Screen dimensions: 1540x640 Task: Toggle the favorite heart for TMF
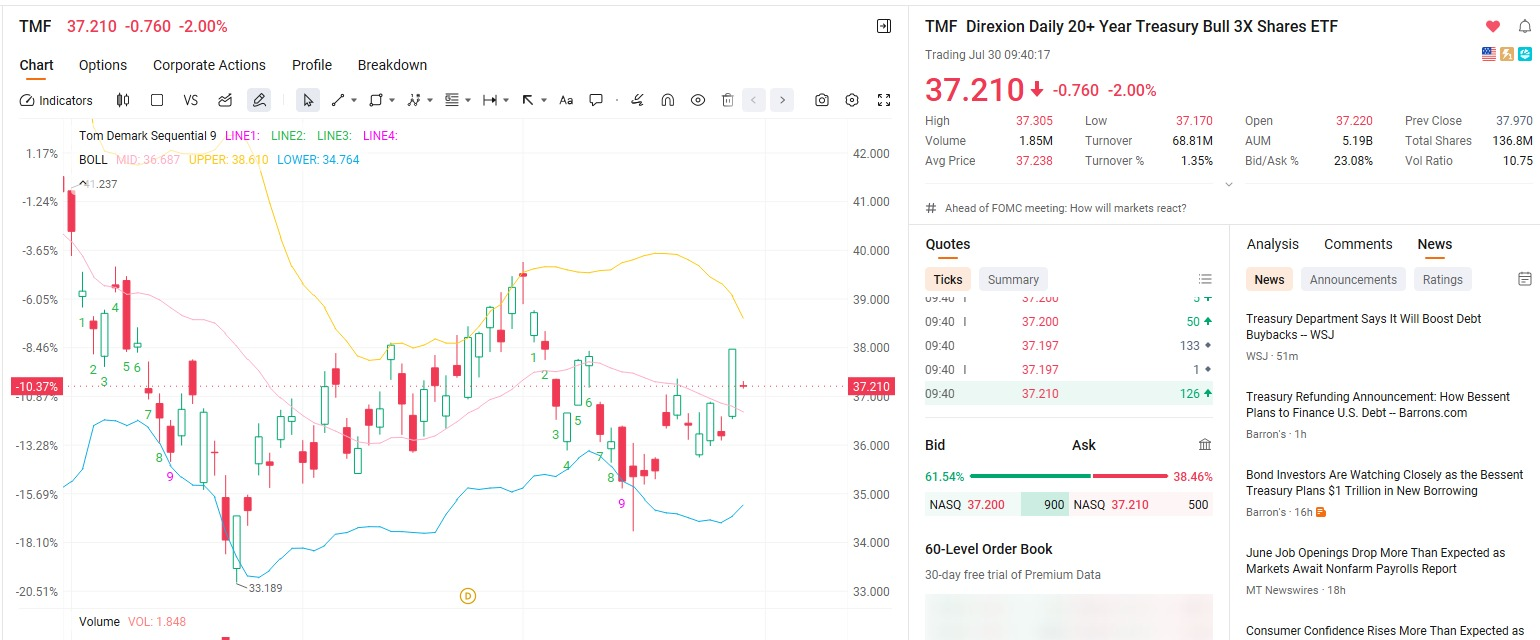pyautogui.click(x=1493, y=27)
